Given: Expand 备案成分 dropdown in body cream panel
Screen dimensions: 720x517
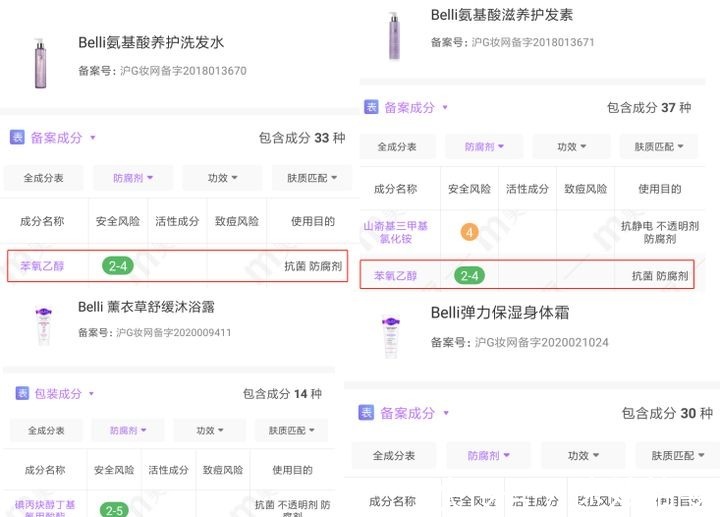Looking at the screenshot, I should click(446, 413).
